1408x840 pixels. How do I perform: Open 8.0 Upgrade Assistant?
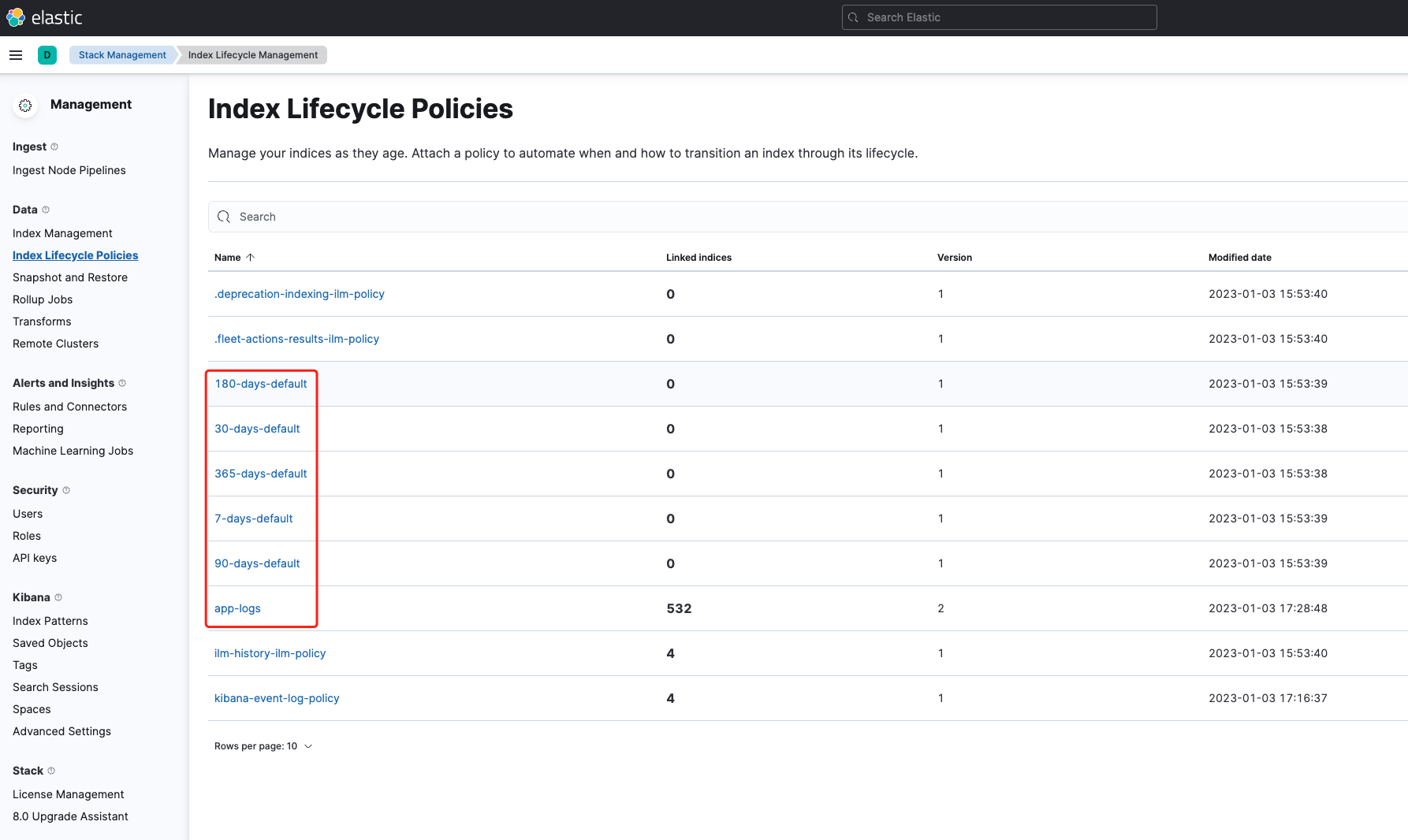[x=70, y=816]
